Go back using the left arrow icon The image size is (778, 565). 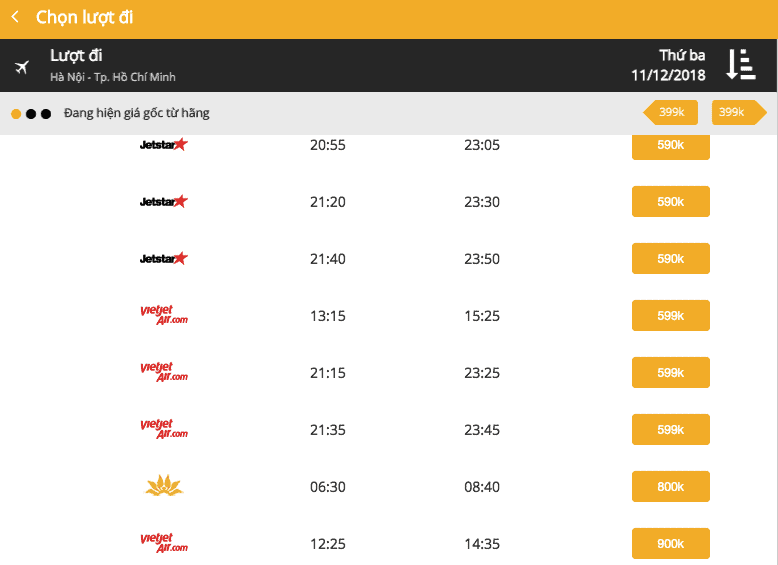(15, 17)
